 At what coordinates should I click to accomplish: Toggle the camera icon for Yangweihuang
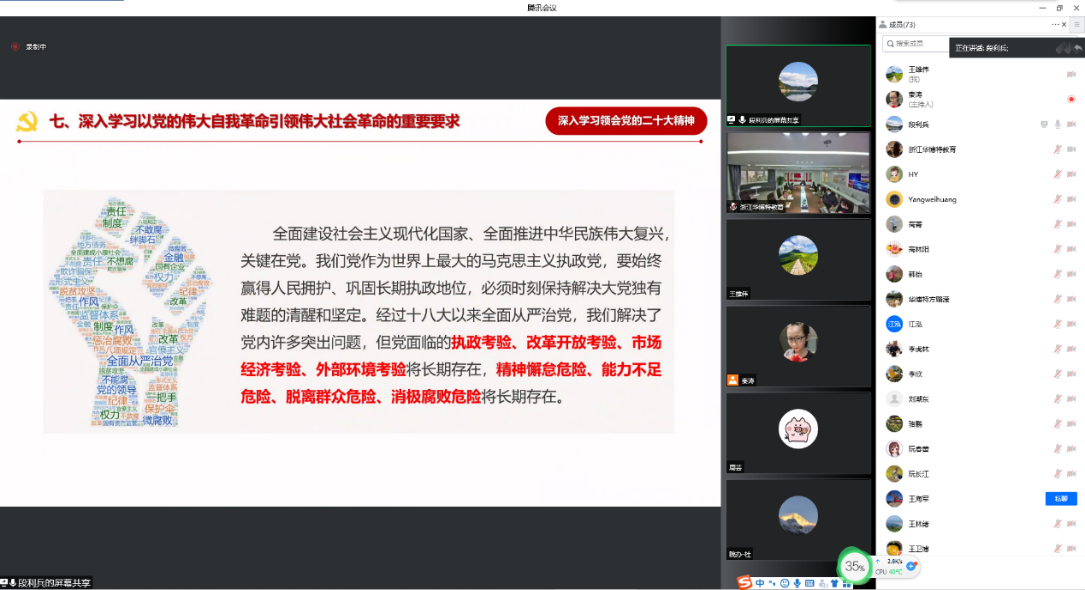click(1071, 199)
